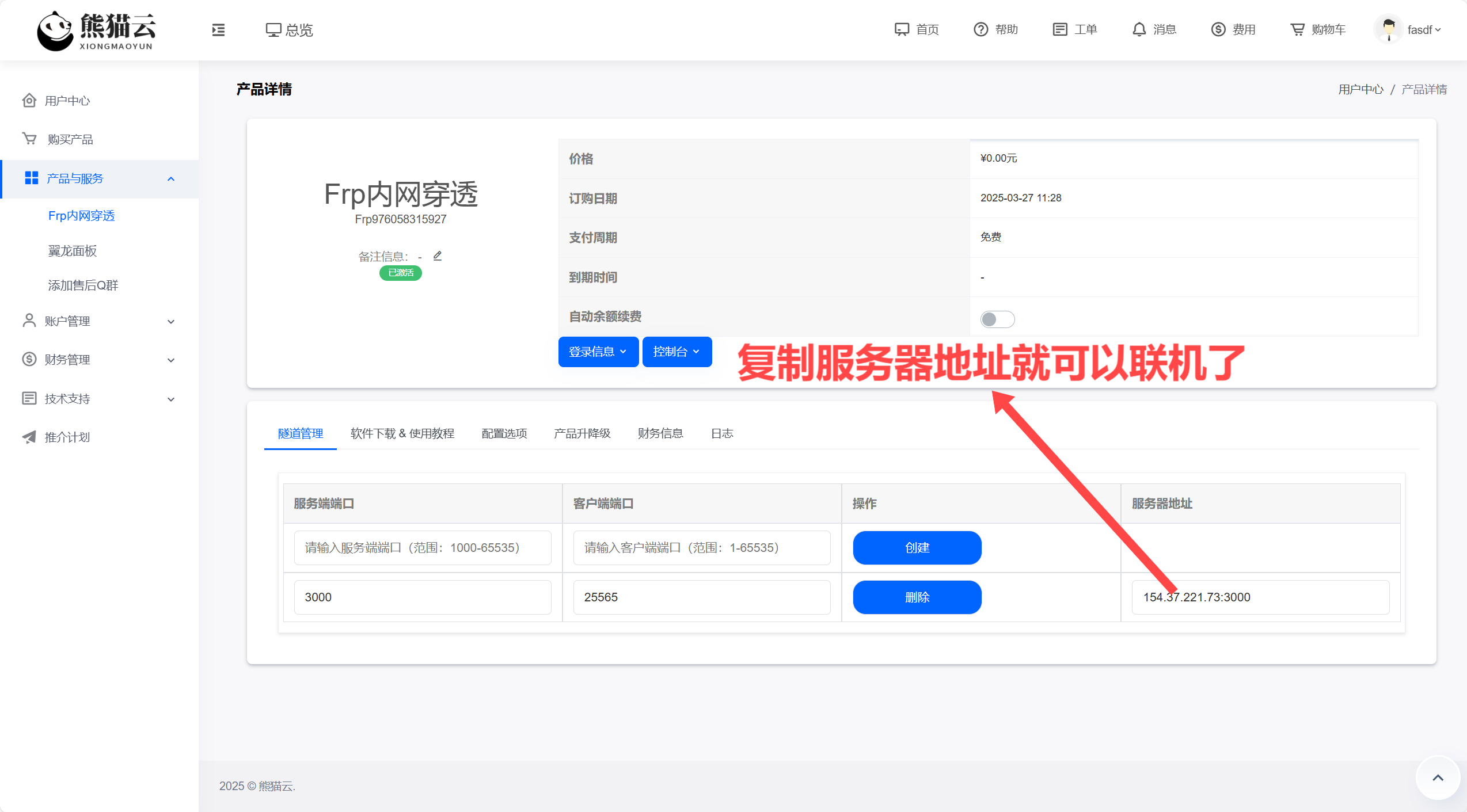Open 费用 billing via the dollar icon
This screenshot has height=812, width=1467.
coord(1218,29)
